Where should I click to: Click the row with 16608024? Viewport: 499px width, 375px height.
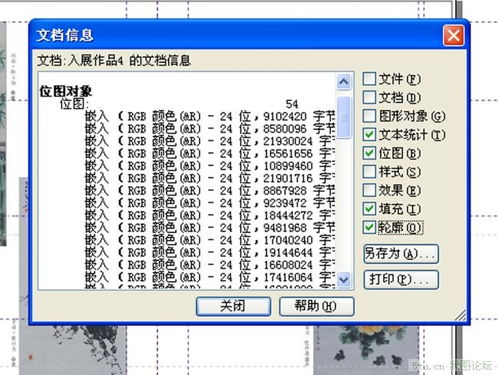click(210, 265)
